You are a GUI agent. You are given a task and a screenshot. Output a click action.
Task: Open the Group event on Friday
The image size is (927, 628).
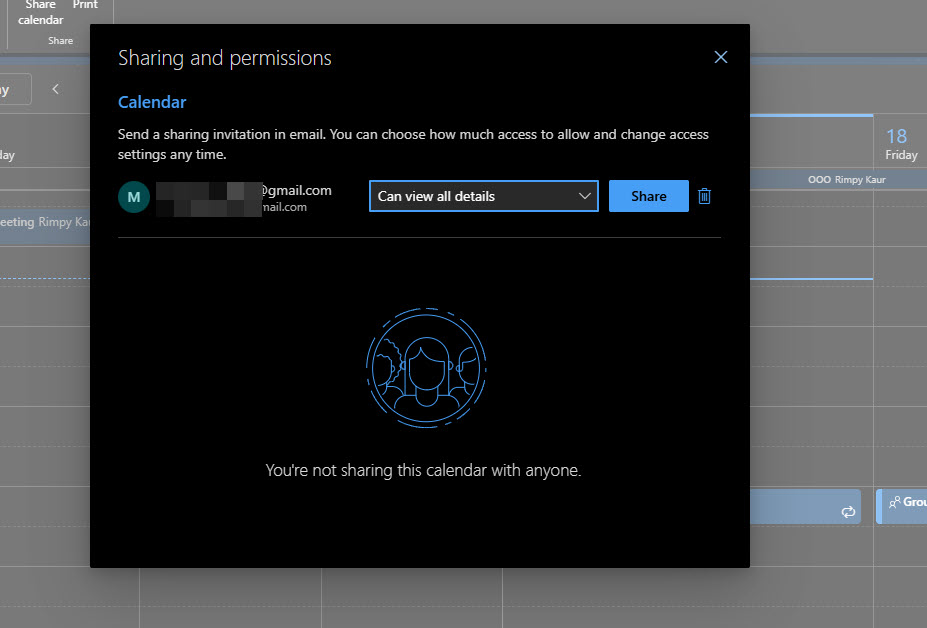902,506
